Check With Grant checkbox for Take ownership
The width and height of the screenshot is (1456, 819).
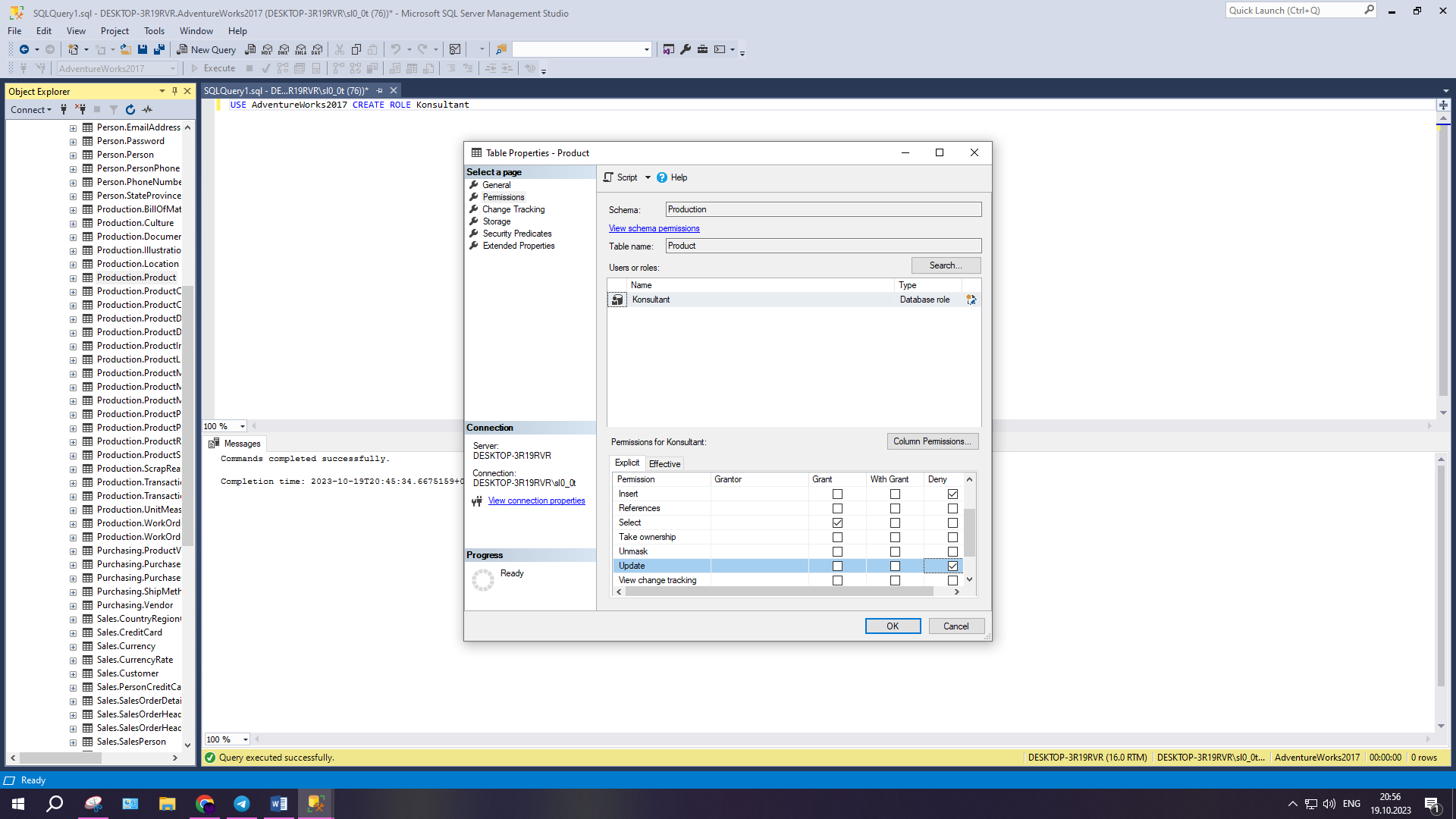(895, 538)
